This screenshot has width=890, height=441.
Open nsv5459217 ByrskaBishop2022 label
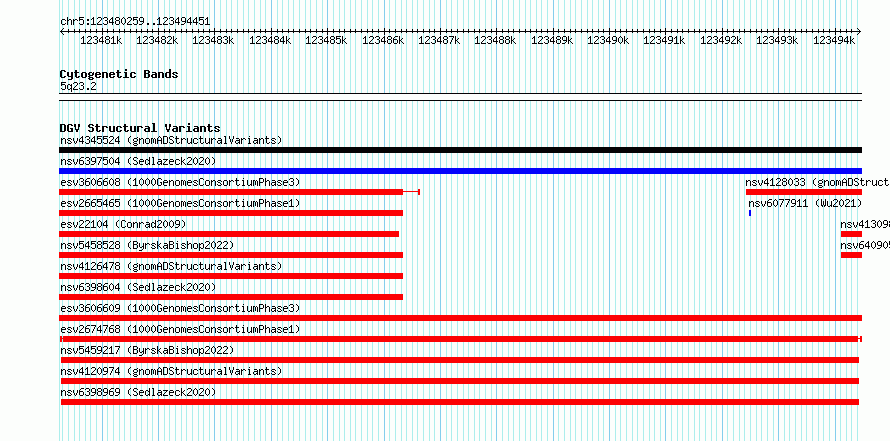coord(147,350)
